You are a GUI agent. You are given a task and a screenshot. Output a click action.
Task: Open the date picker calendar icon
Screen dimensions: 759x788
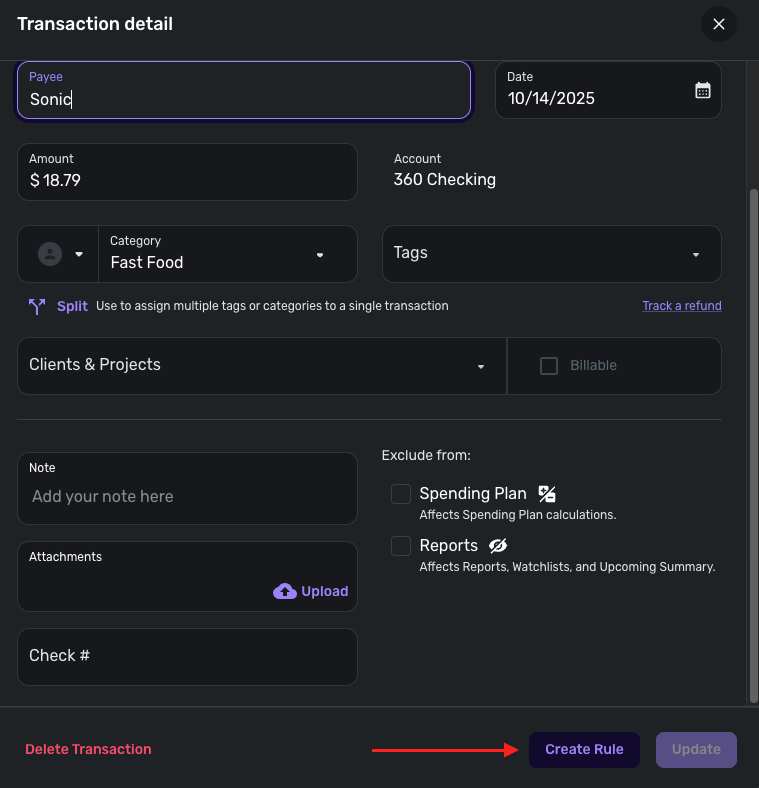pos(703,90)
